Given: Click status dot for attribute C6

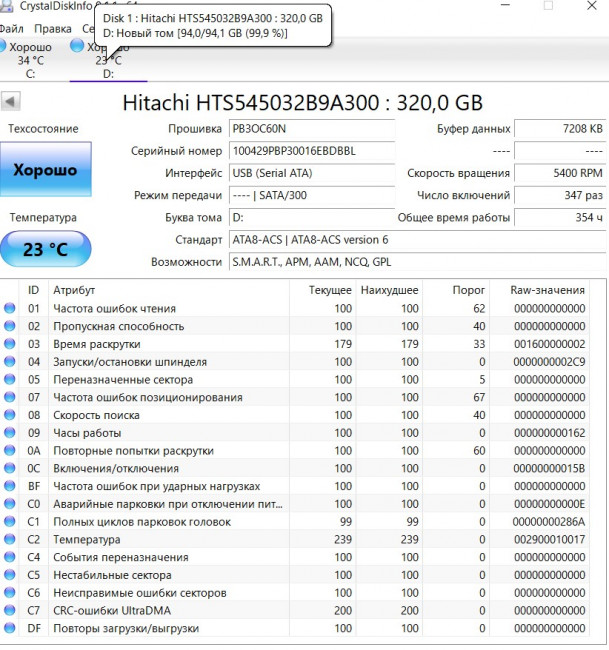Looking at the screenshot, I should point(10,592).
